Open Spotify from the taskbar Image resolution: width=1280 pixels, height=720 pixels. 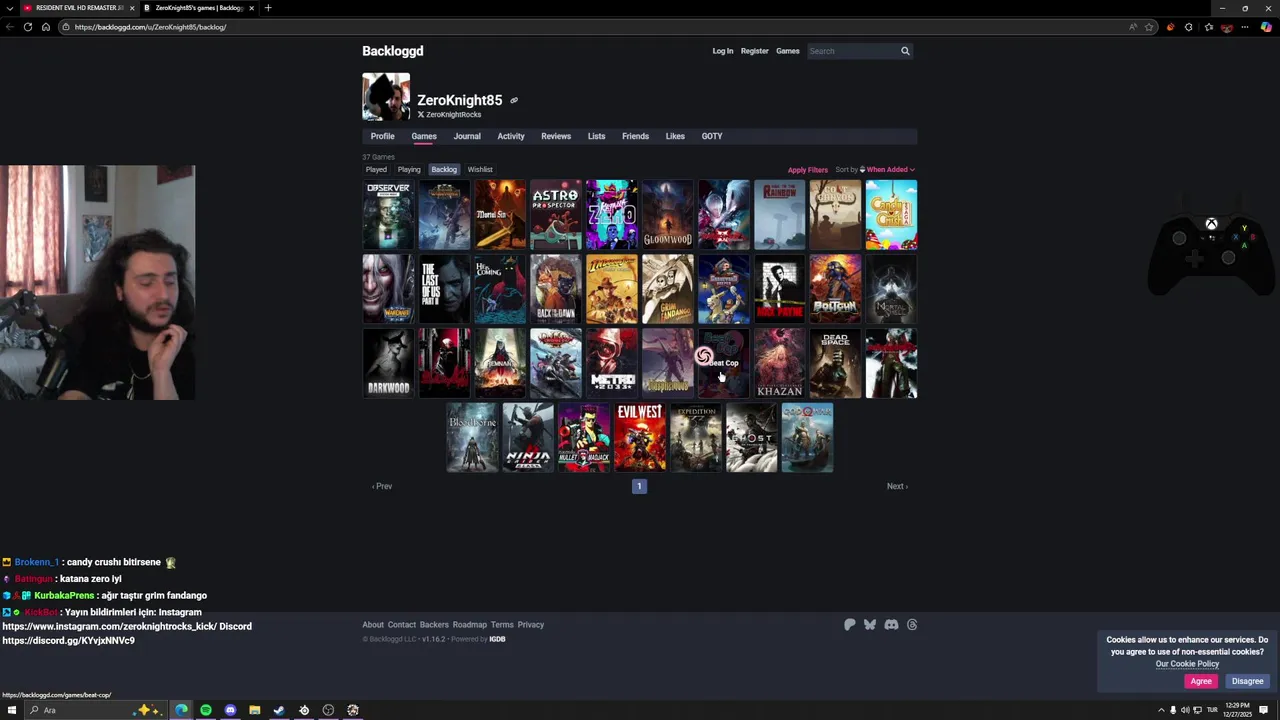tap(206, 710)
